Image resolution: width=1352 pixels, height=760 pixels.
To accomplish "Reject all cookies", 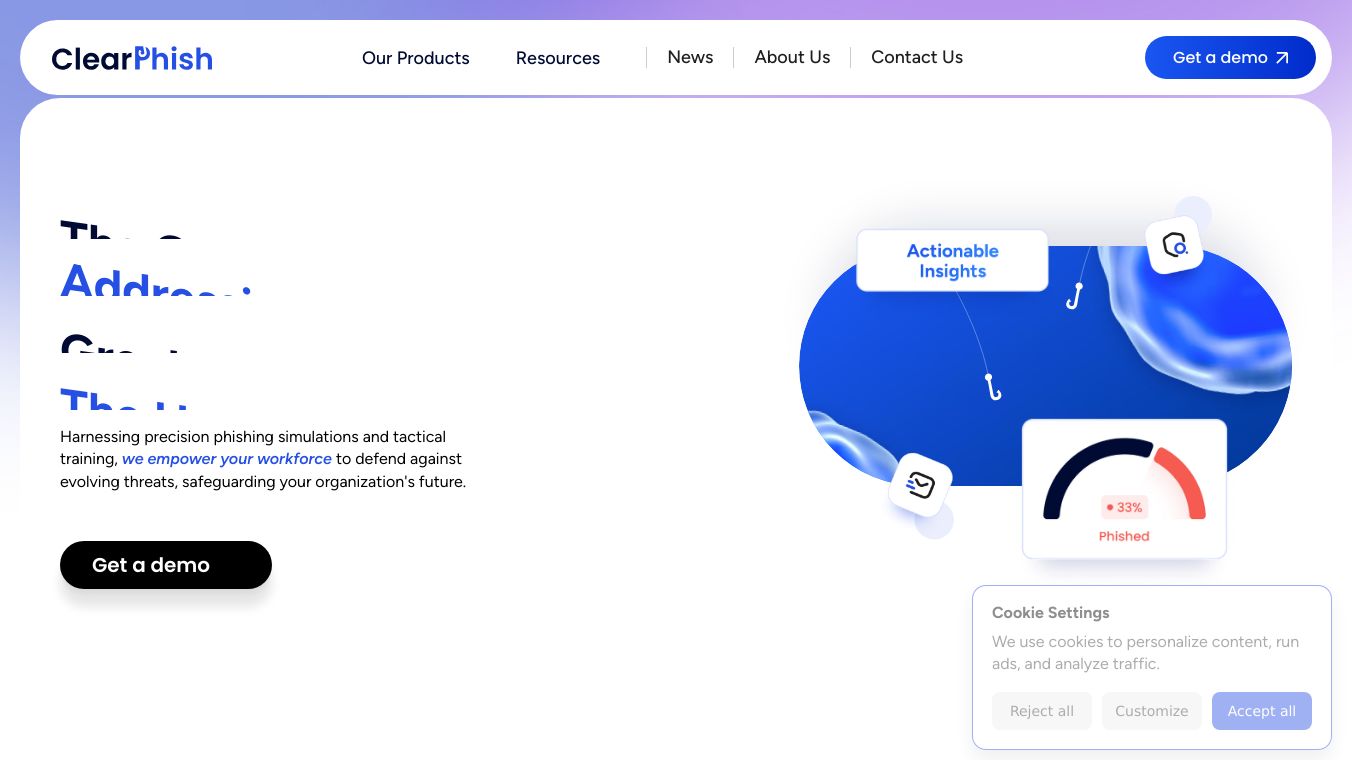I will click(x=1042, y=711).
